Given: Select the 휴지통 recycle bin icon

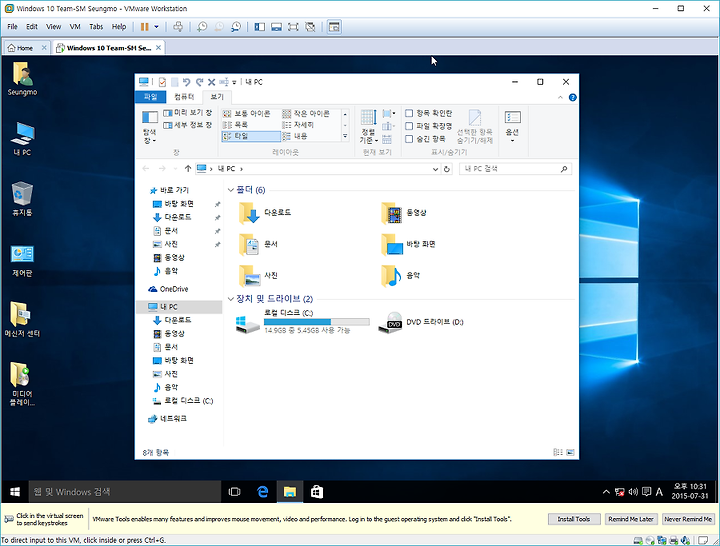Looking at the screenshot, I should pos(22,199).
